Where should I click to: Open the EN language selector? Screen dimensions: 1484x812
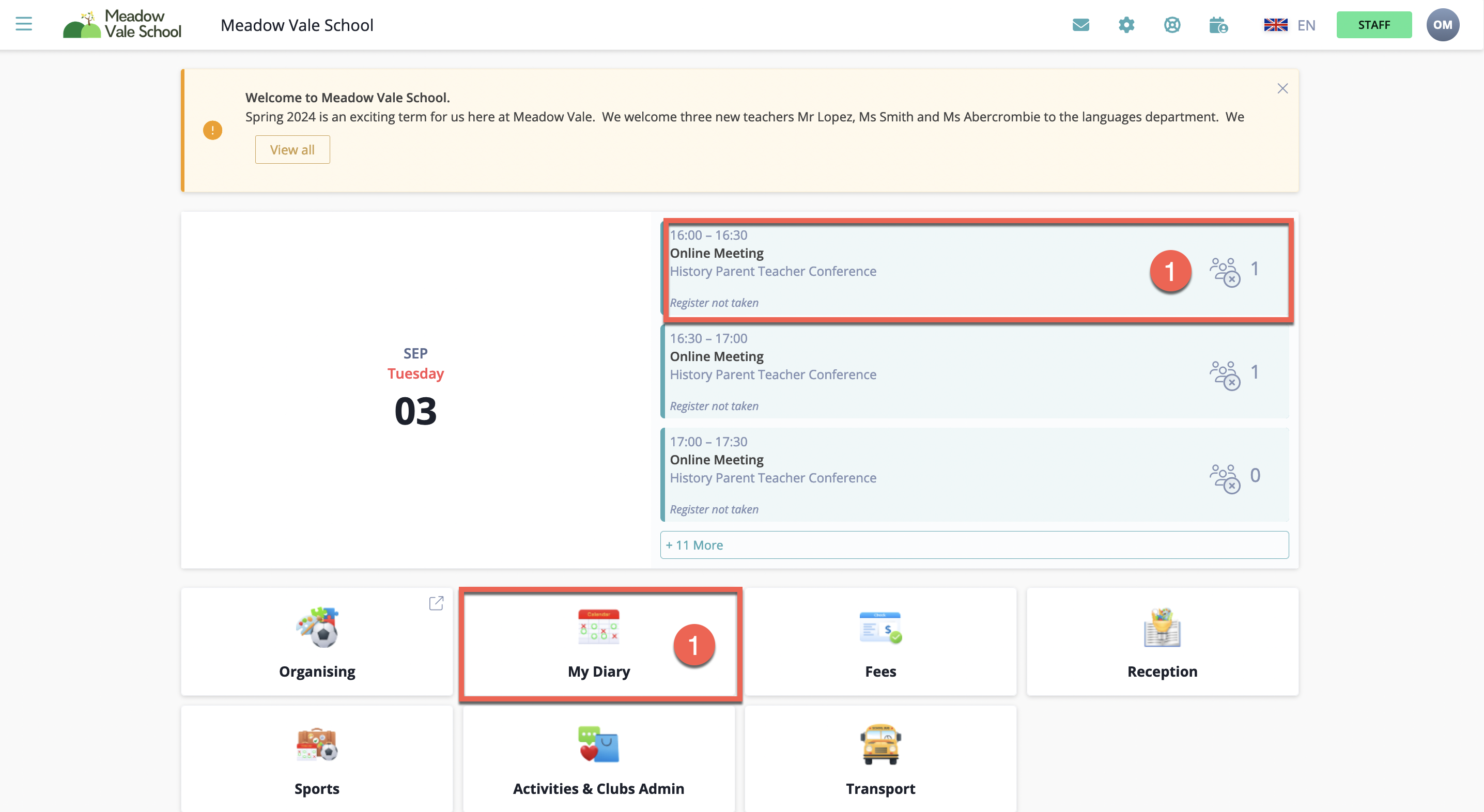point(1306,25)
